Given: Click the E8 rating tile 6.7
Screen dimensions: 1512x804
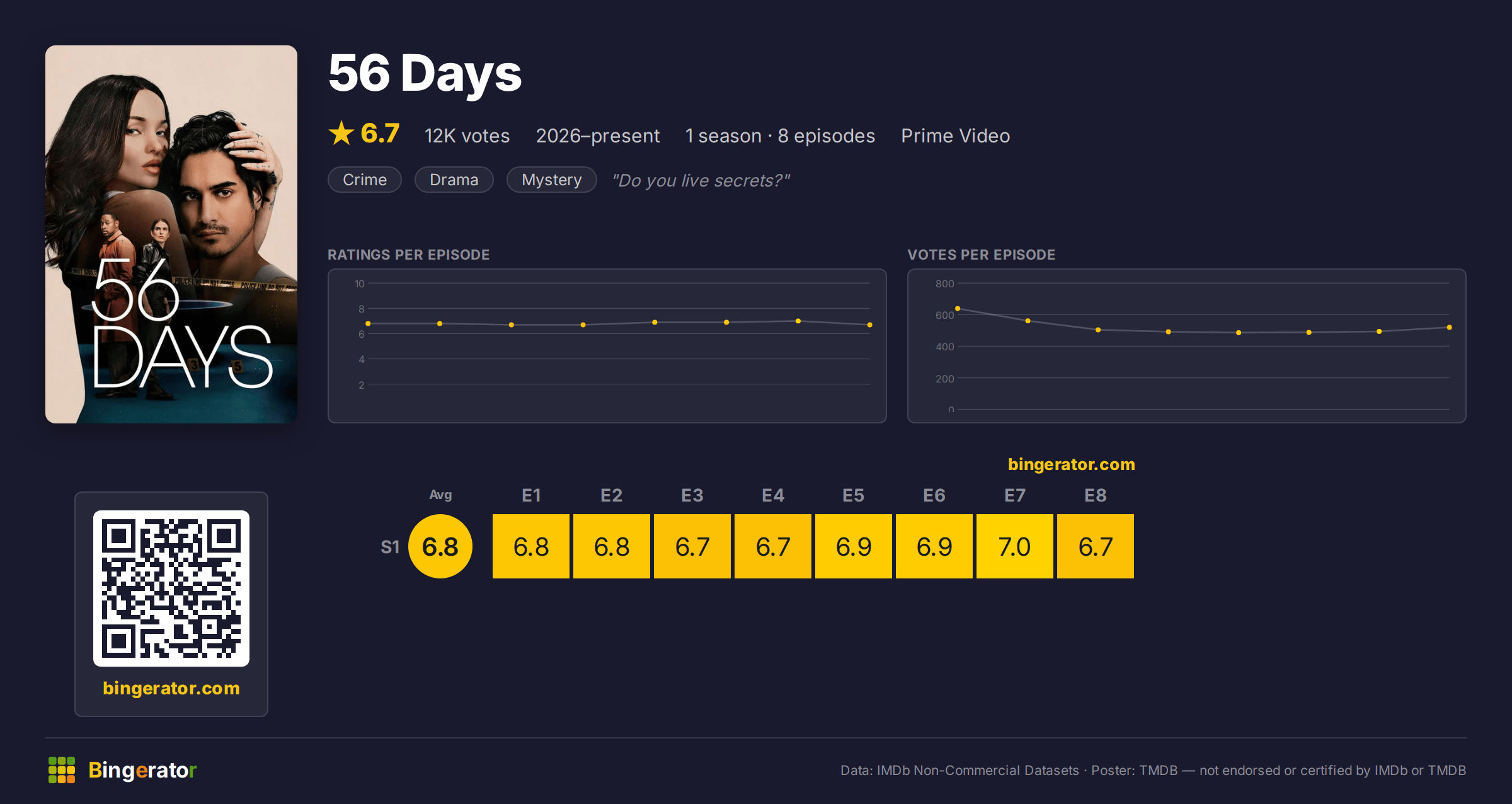Looking at the screenshot, I should pyautogui.click(x=1096, y=546).
